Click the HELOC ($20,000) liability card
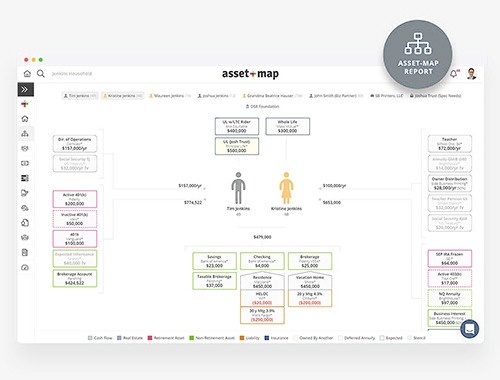The width and height of the screenshot is (500, 380). tap(262, 298)
